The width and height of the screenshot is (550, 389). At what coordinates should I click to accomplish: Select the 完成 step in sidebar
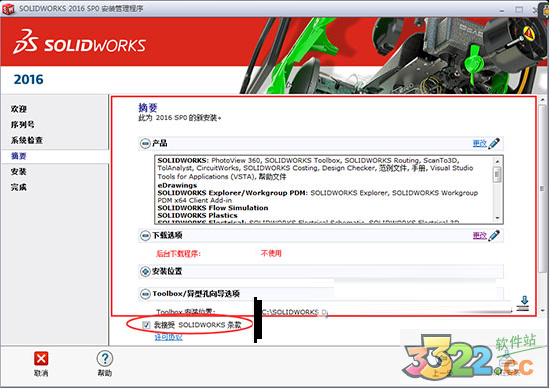19,187
